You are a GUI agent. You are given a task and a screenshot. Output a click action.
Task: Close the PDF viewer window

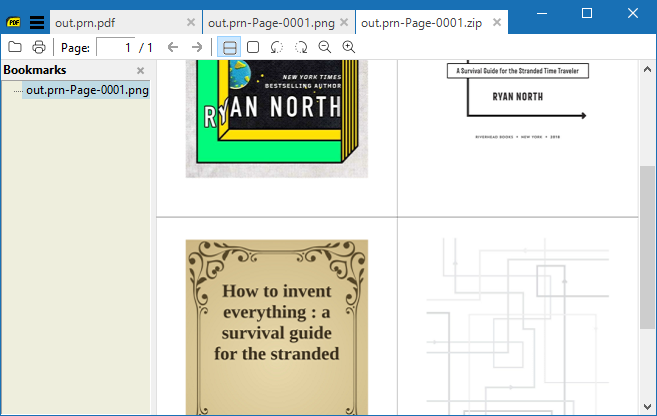click(633, 13)
